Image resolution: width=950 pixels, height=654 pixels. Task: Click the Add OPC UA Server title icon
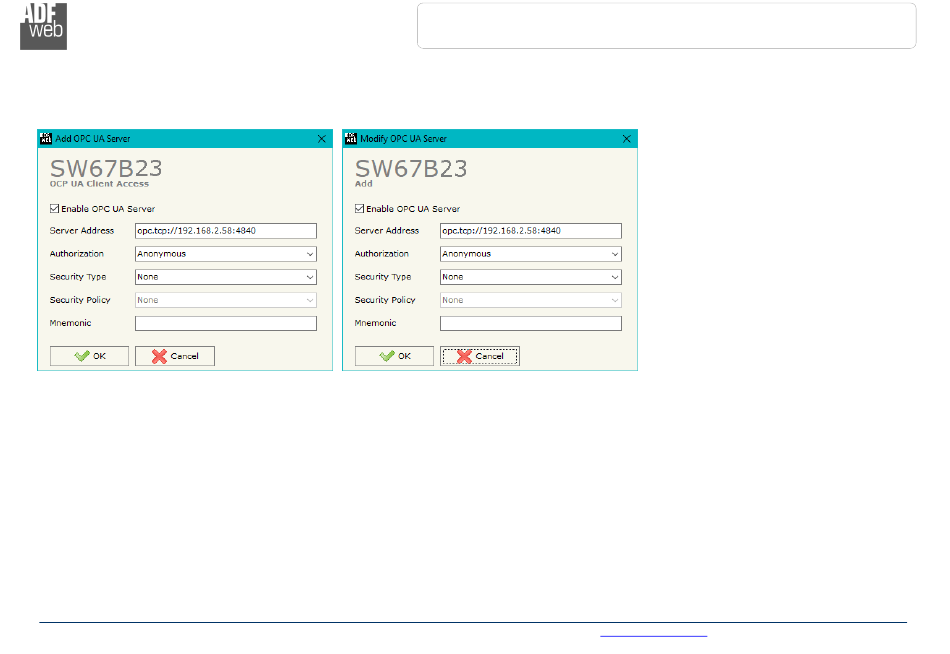click(x=45, y=138)
